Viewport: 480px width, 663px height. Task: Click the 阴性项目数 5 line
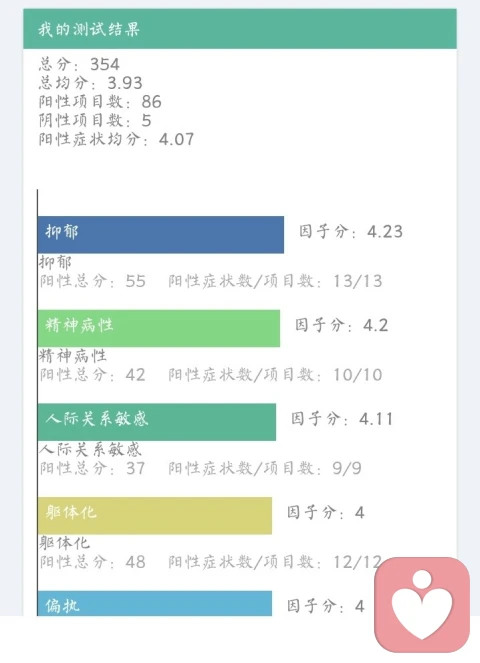point(95,121)
